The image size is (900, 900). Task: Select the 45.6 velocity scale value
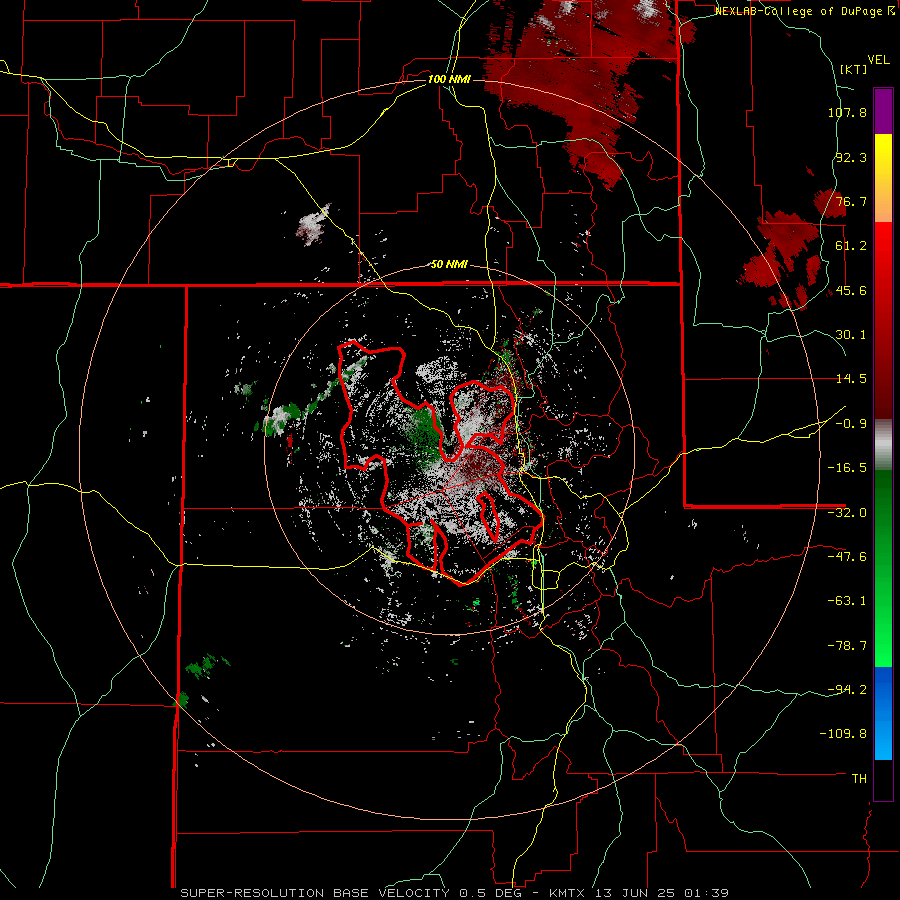point(851,290)
